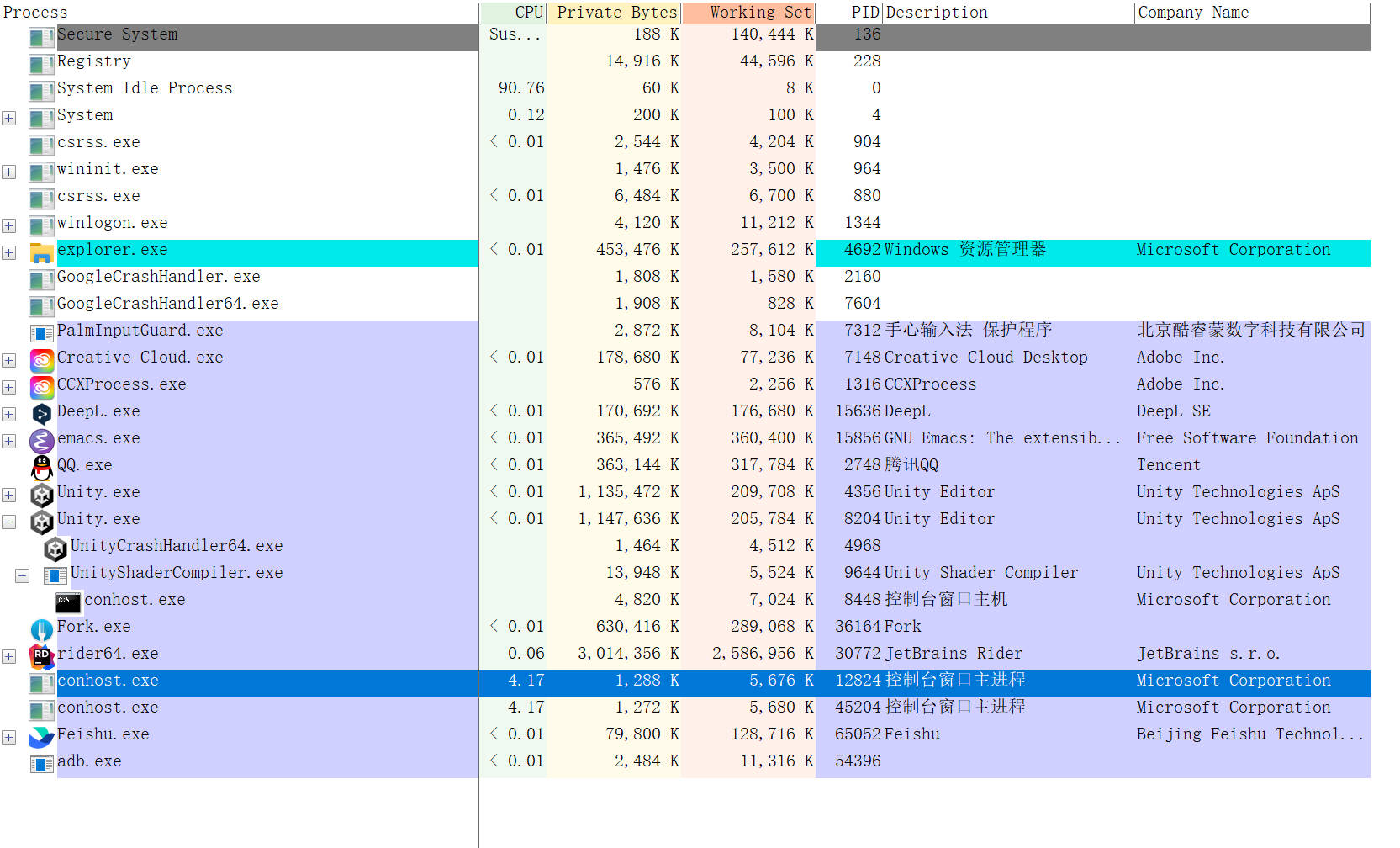1400x848 pixels.
Task: Click the Tencent company name cell
Action: pyautogui.click(x=1169, y=465)
